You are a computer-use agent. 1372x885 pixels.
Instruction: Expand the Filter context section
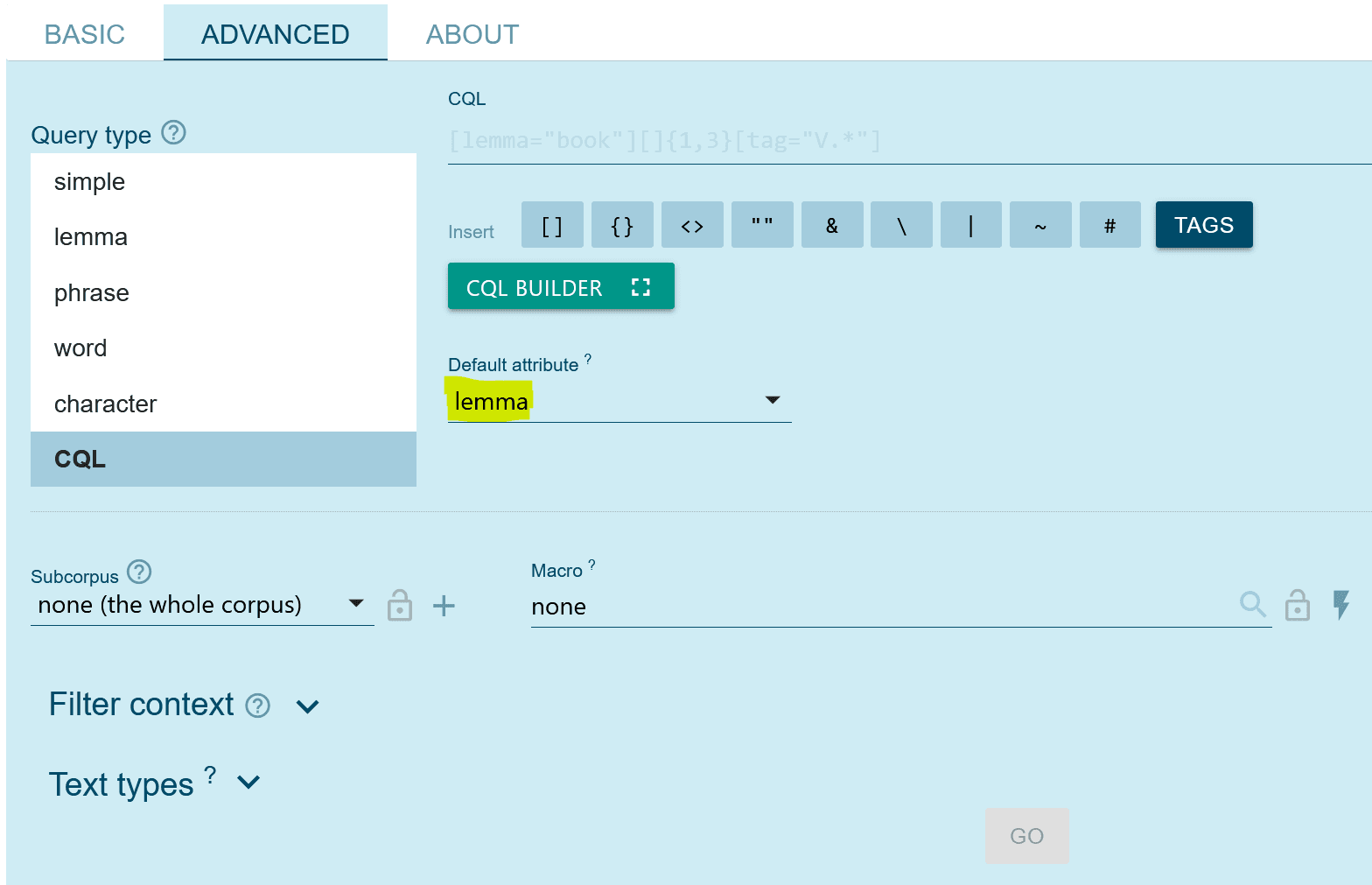tap(307, 706)
